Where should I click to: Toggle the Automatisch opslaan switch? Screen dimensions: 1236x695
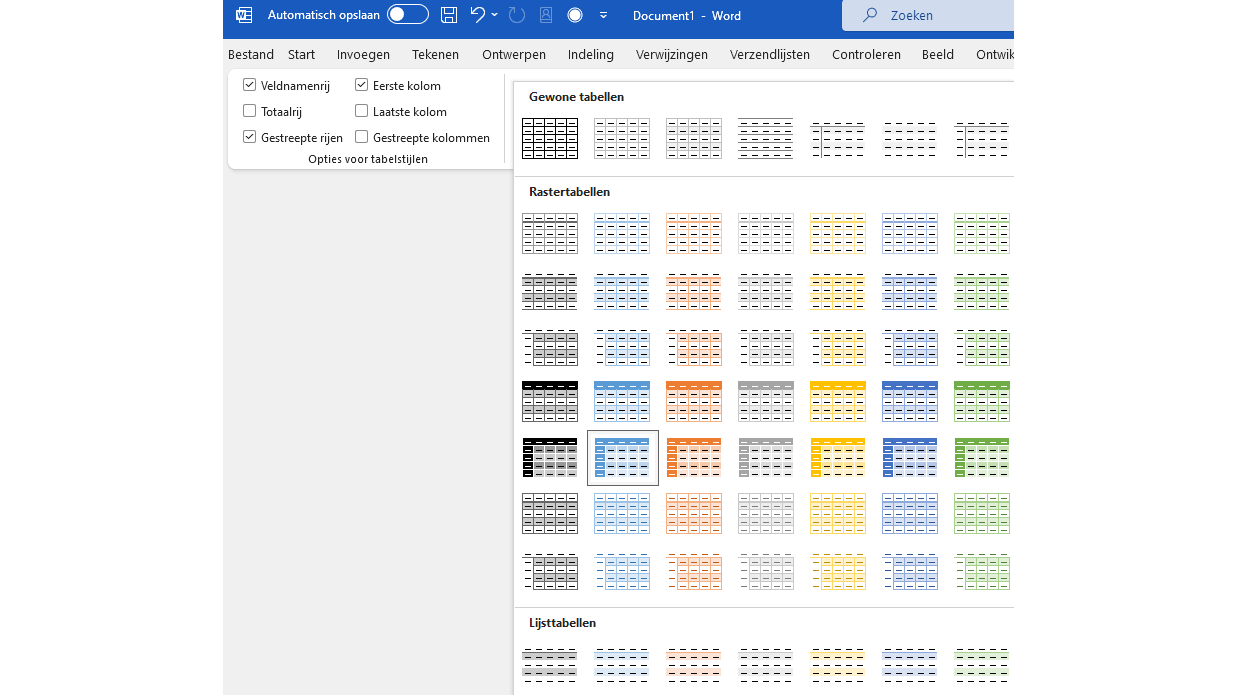408,15
